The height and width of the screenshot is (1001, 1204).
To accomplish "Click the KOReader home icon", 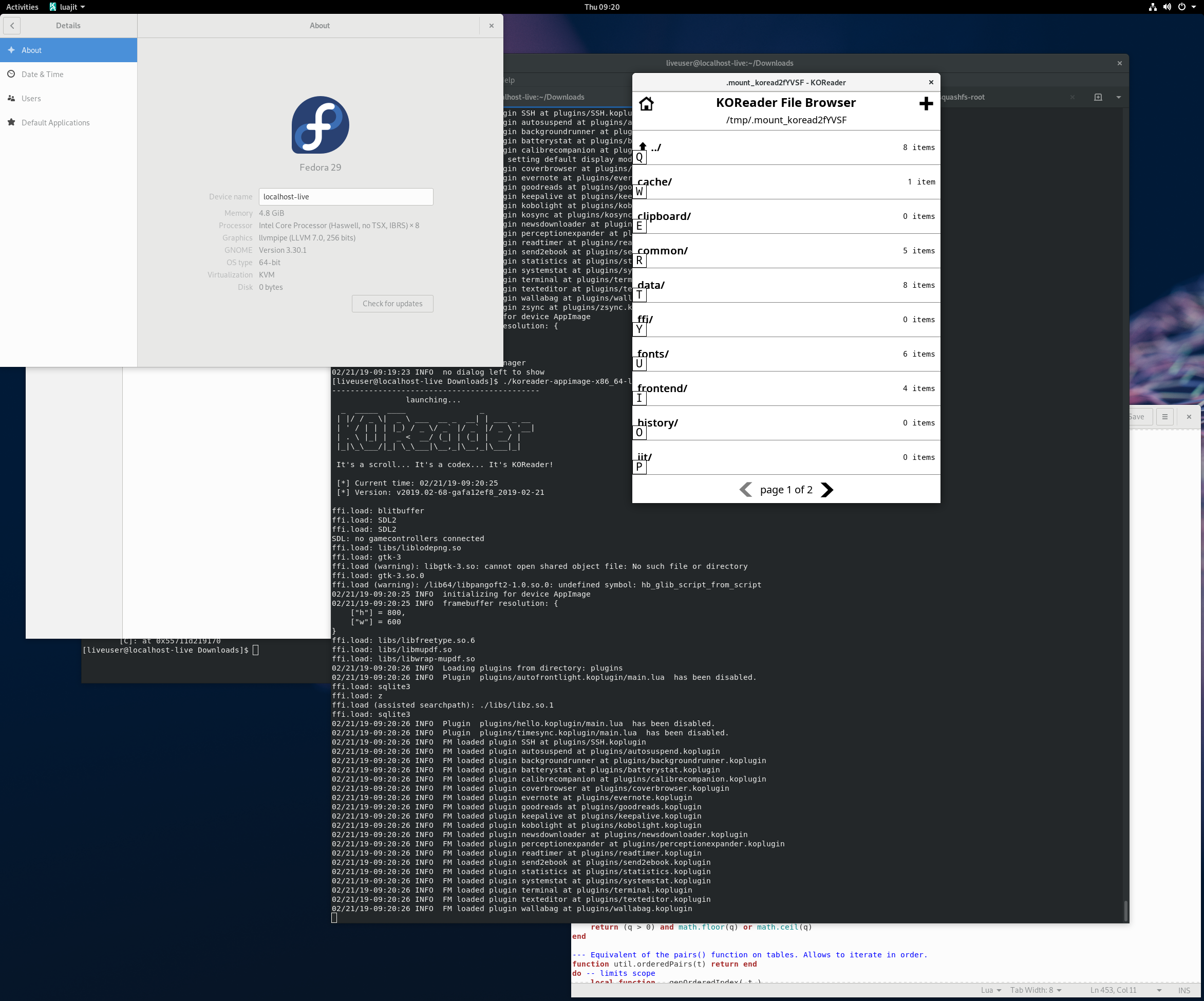I will click(647, 104).
